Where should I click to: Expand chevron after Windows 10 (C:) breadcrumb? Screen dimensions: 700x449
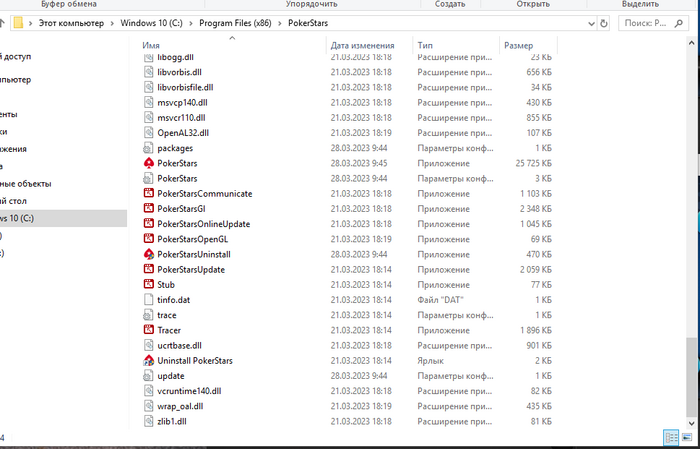click(191, 23)
